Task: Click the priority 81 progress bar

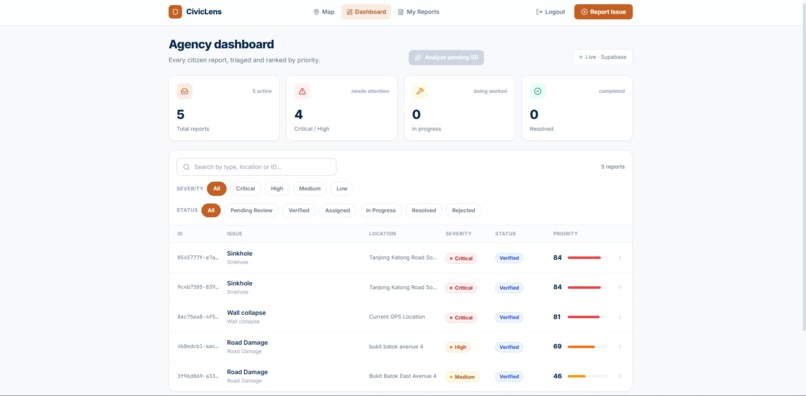Action: 587,317
